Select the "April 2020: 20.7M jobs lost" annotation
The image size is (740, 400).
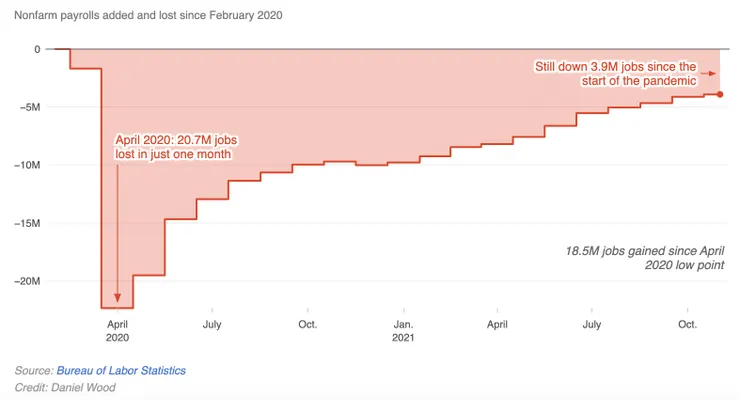pos(176,146)
